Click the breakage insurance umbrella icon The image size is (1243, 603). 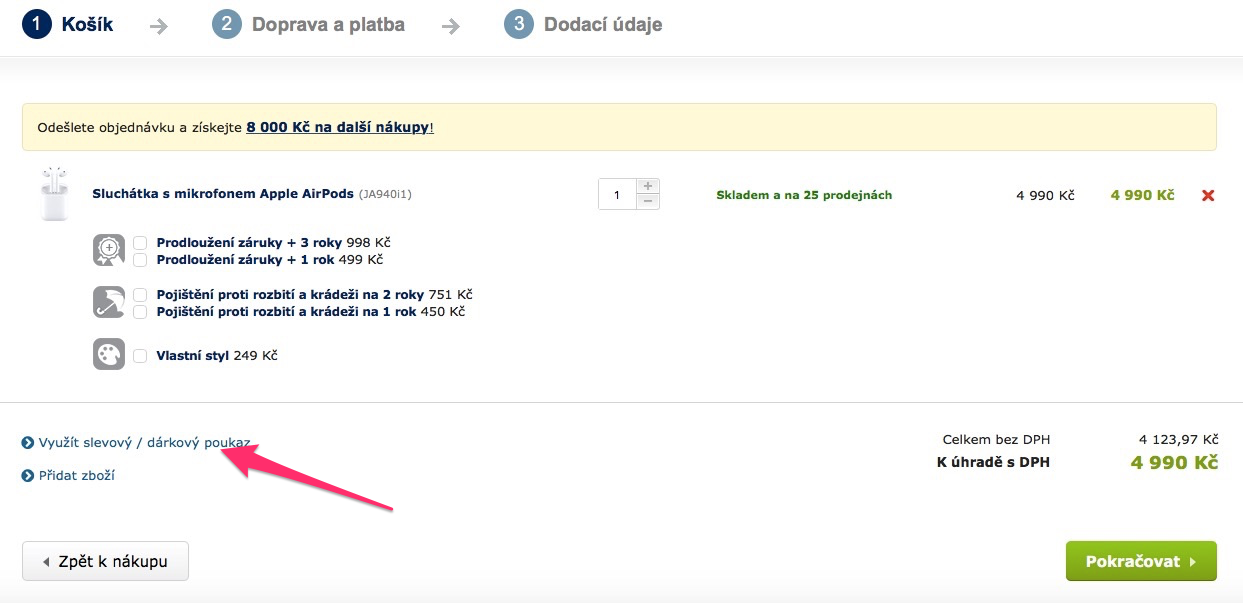click(x=109, y=302)
